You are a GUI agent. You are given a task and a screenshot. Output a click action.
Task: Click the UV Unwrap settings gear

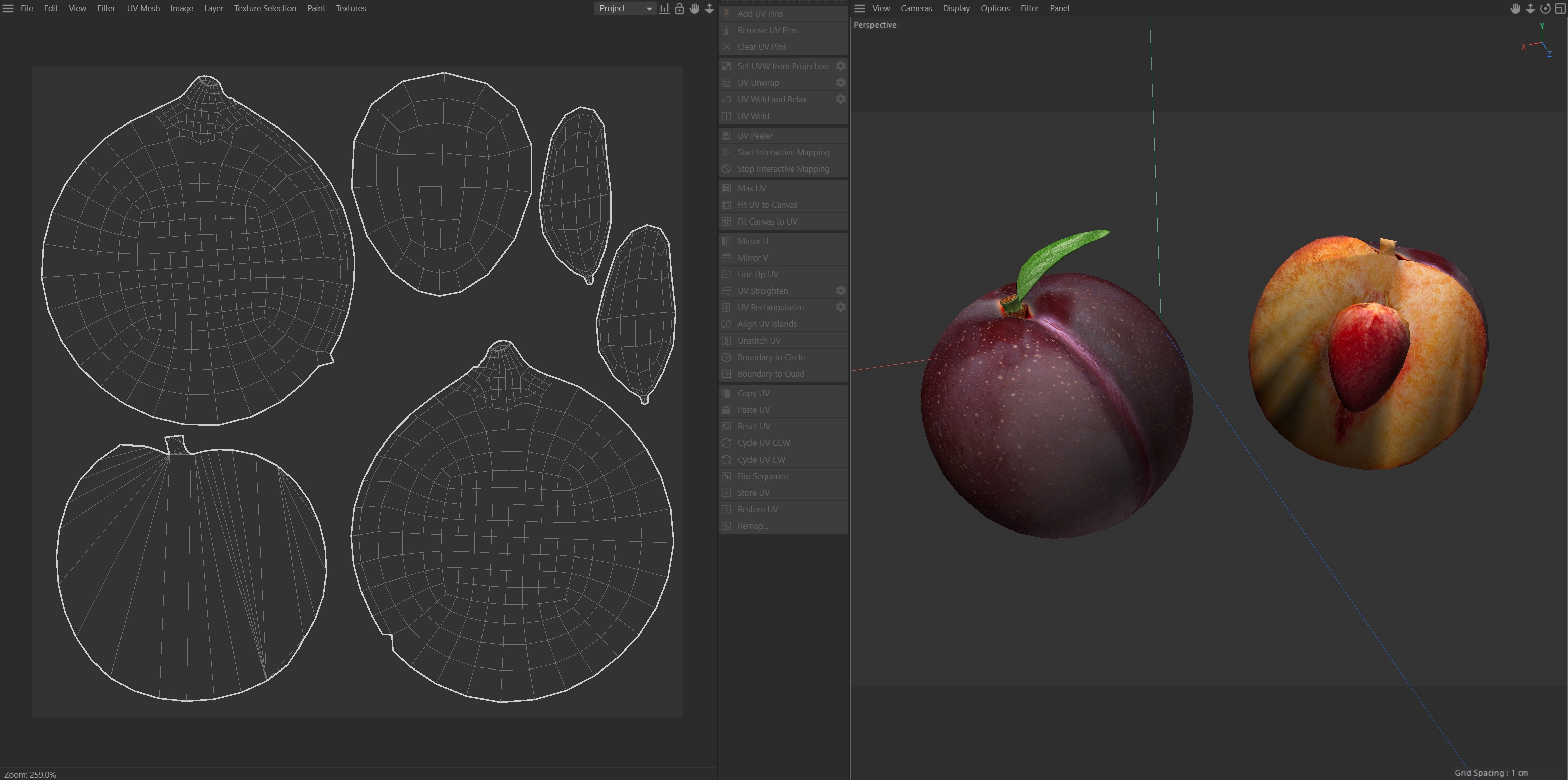click(840, 83)
